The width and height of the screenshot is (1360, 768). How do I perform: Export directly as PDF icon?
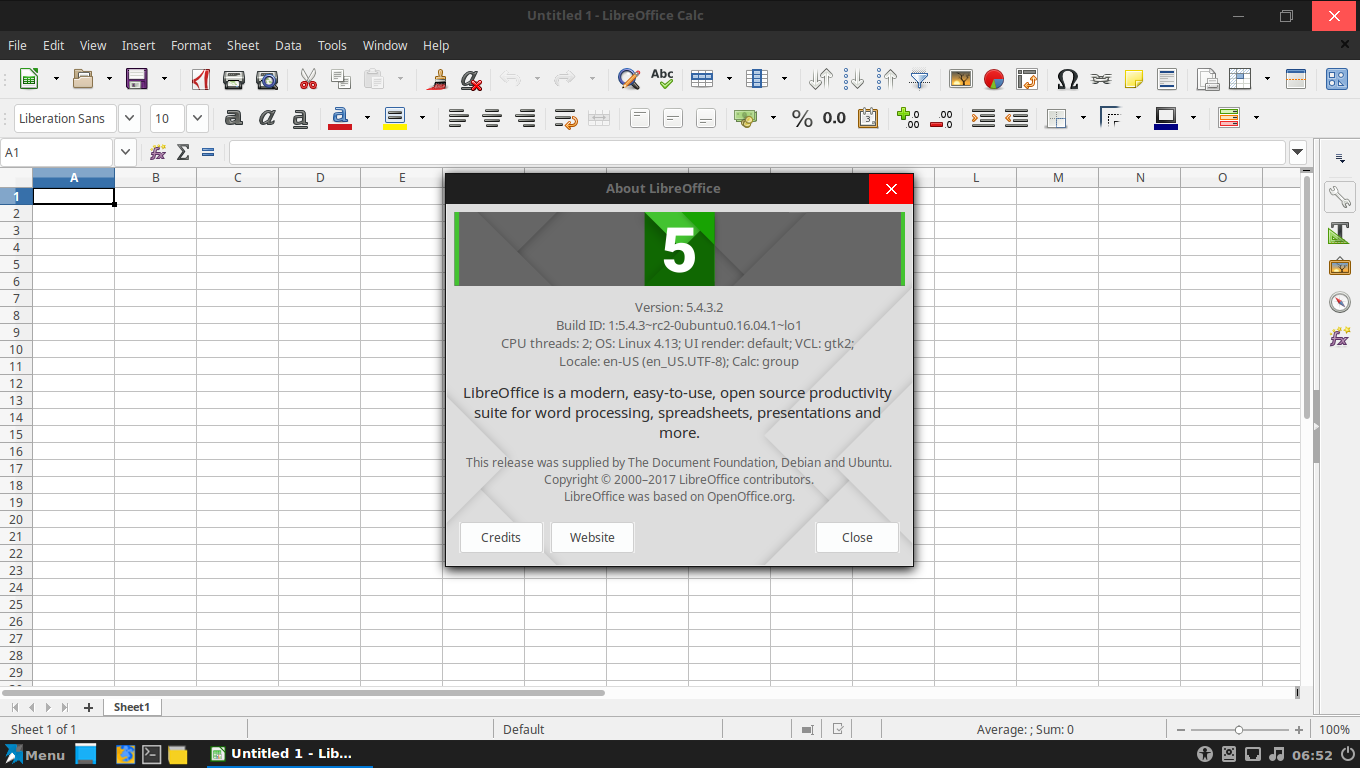201,79
